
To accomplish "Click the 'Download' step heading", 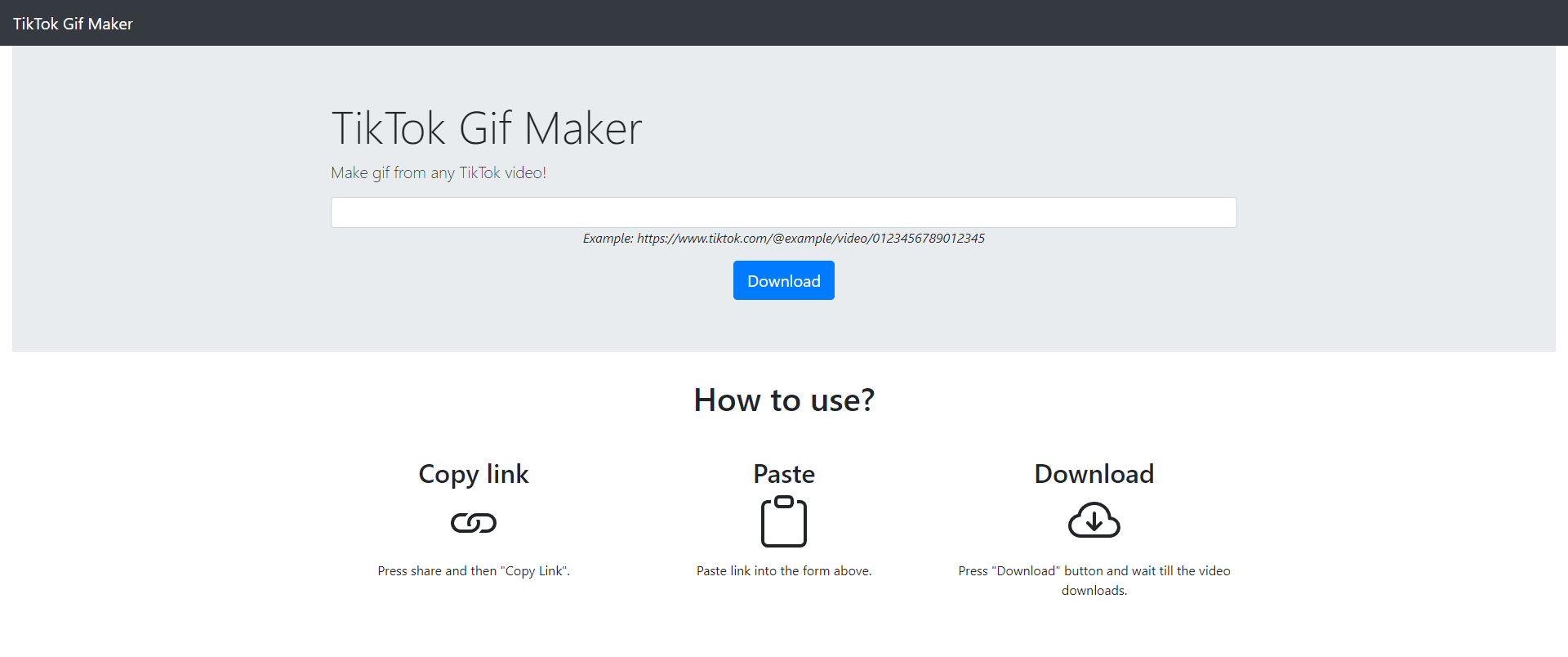I will (x=1094, y=474).
